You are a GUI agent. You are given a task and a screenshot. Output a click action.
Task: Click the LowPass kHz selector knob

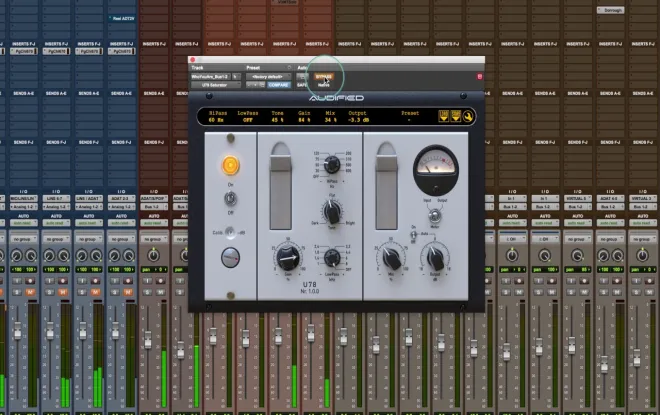click(332, 257)
